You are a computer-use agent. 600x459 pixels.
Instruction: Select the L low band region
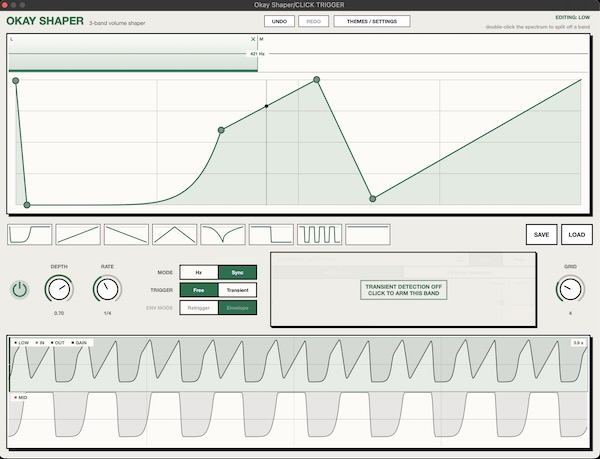click(x=133, y=53)
